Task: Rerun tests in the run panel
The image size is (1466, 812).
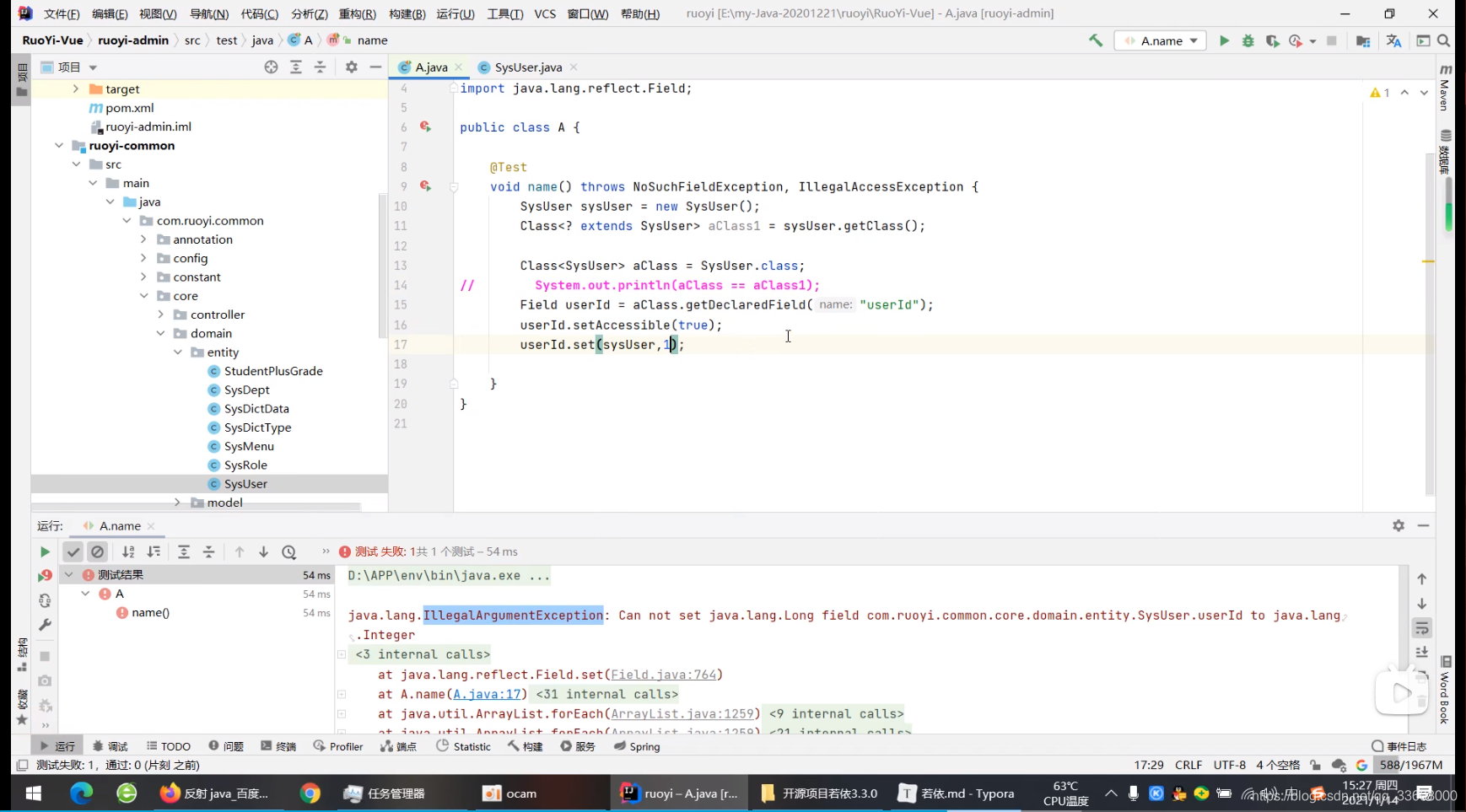Action: pyautogui.click(x=45, y=551)
